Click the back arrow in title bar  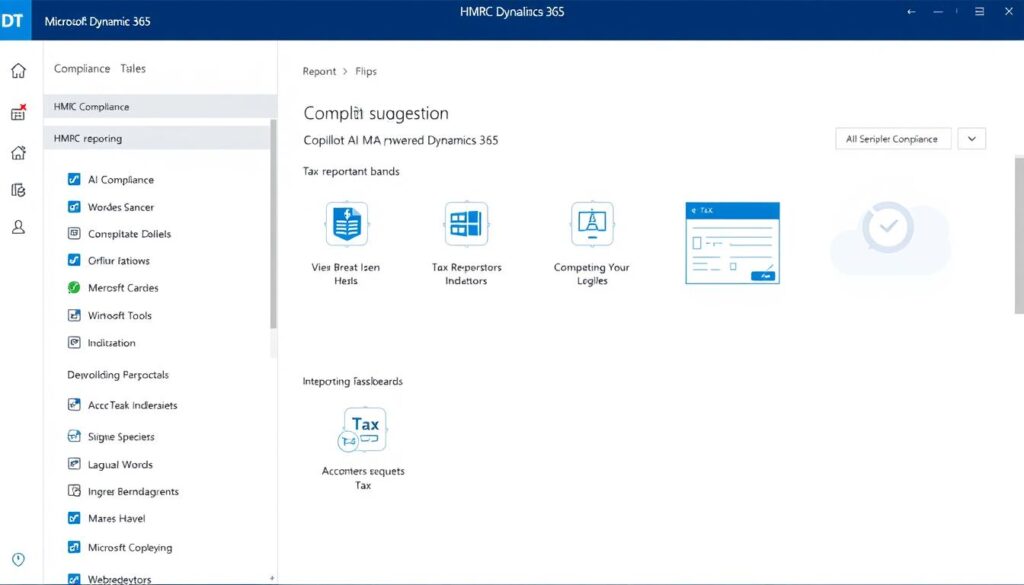(911, 12)
